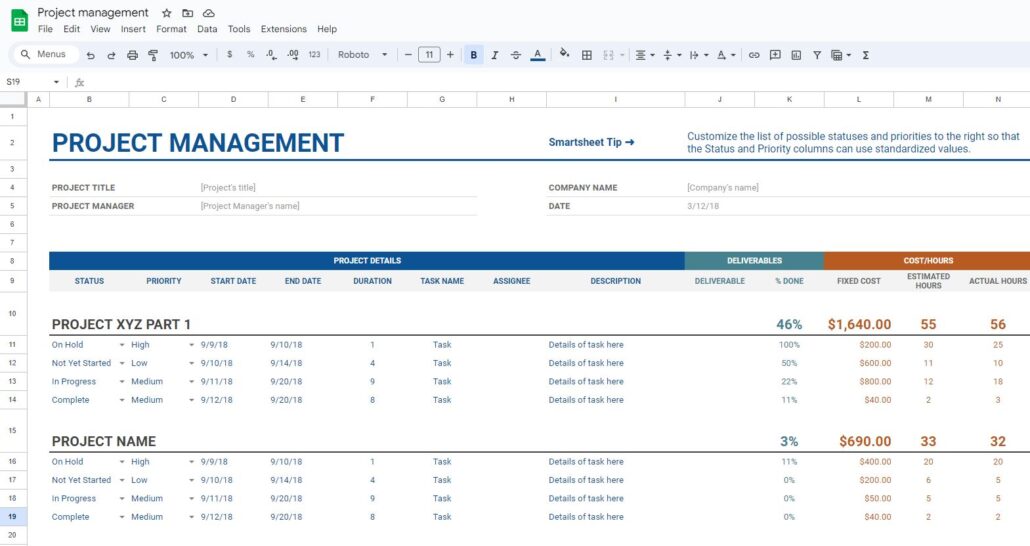Click the create filter funnel icon
This screenshot has width=1030, height=546.
coord(817,55)
